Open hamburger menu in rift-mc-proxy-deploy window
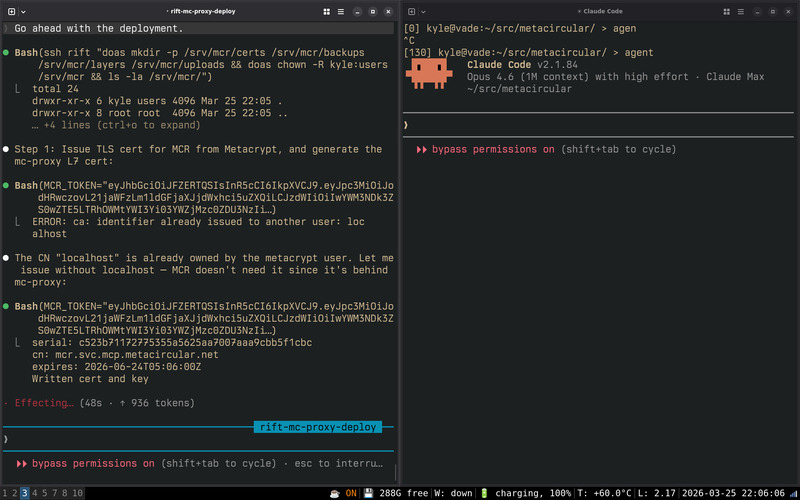The width and height of the screenshot is (800, 500). (x=341, y=11)
